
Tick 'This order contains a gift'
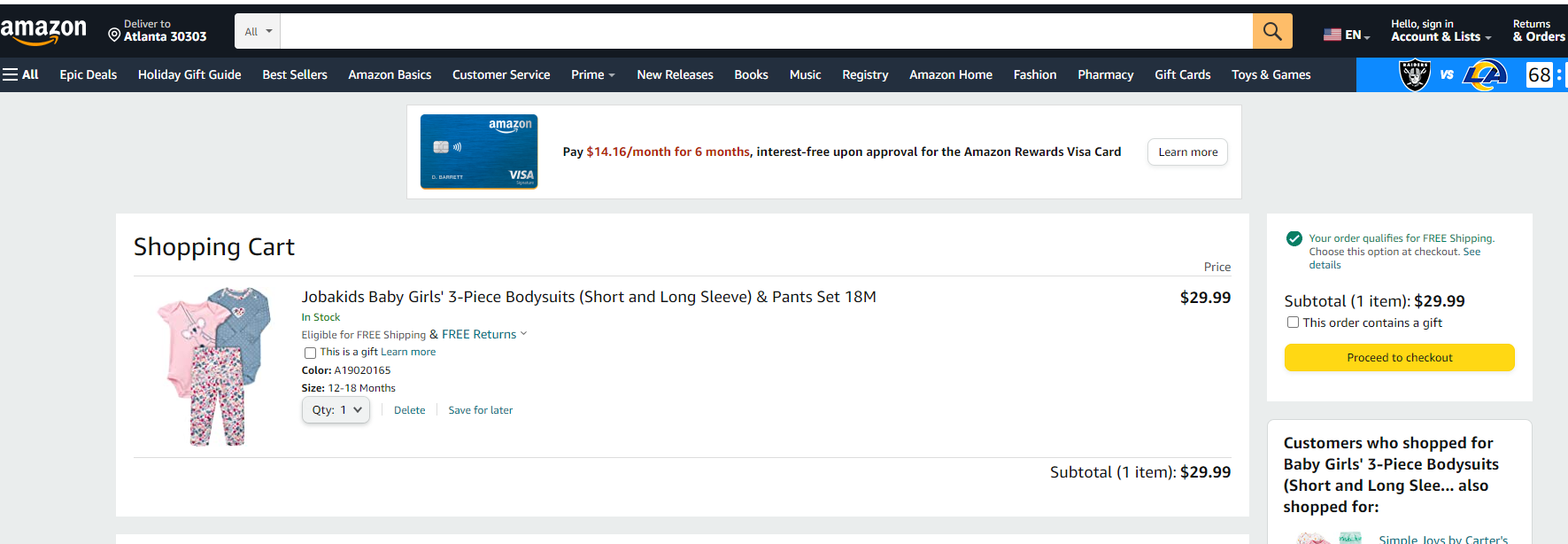pyautogui.click(x=1293, y=323)
